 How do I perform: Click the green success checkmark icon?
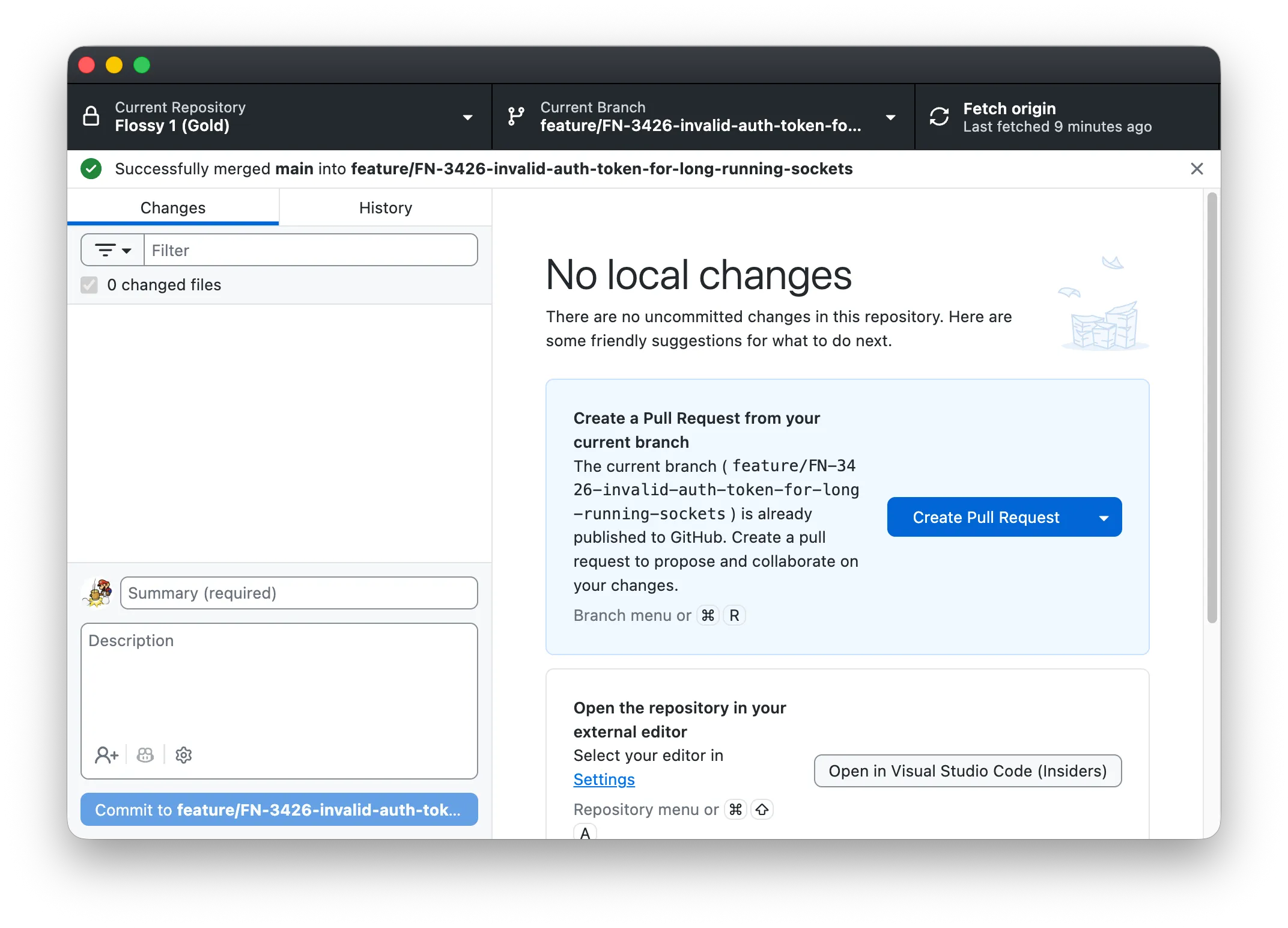[x=91, y=169]
